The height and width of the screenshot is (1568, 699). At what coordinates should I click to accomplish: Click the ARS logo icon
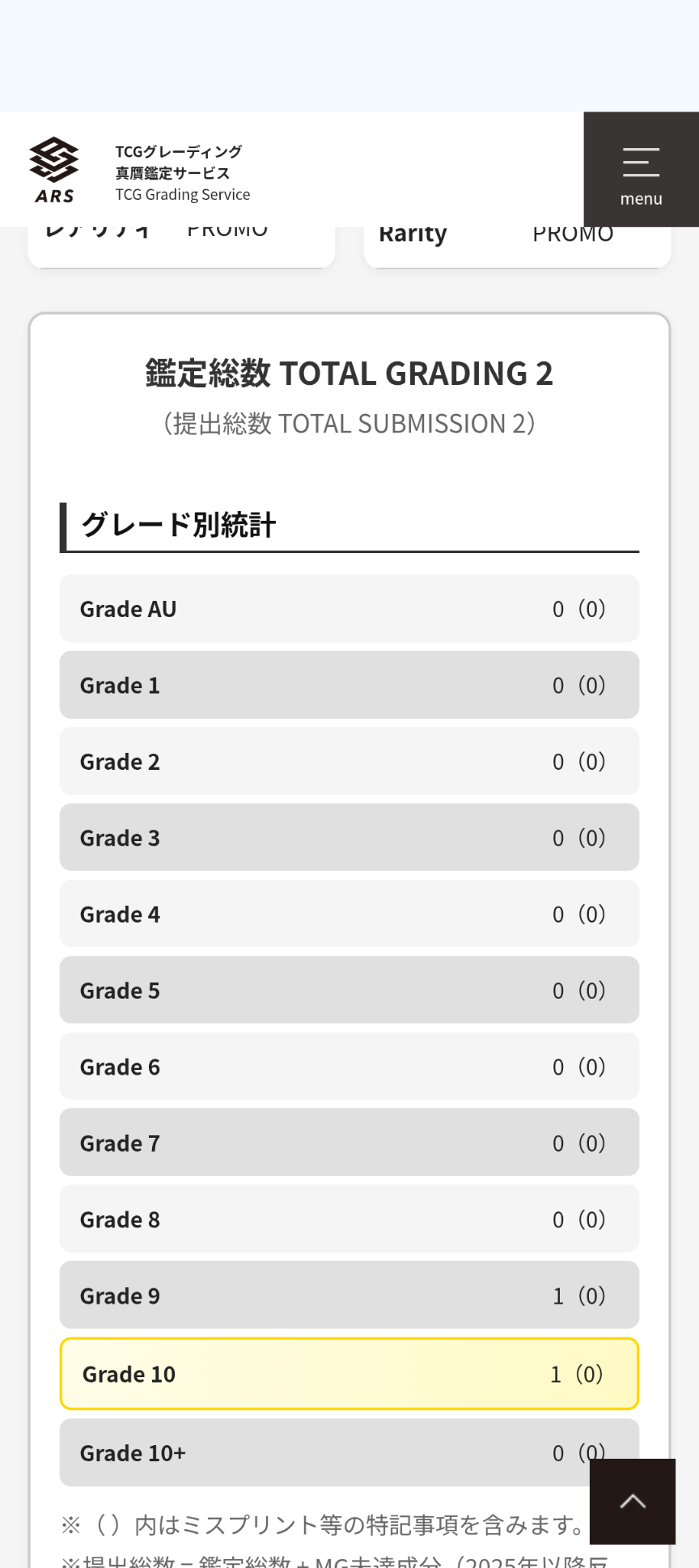tap(54, 170)
